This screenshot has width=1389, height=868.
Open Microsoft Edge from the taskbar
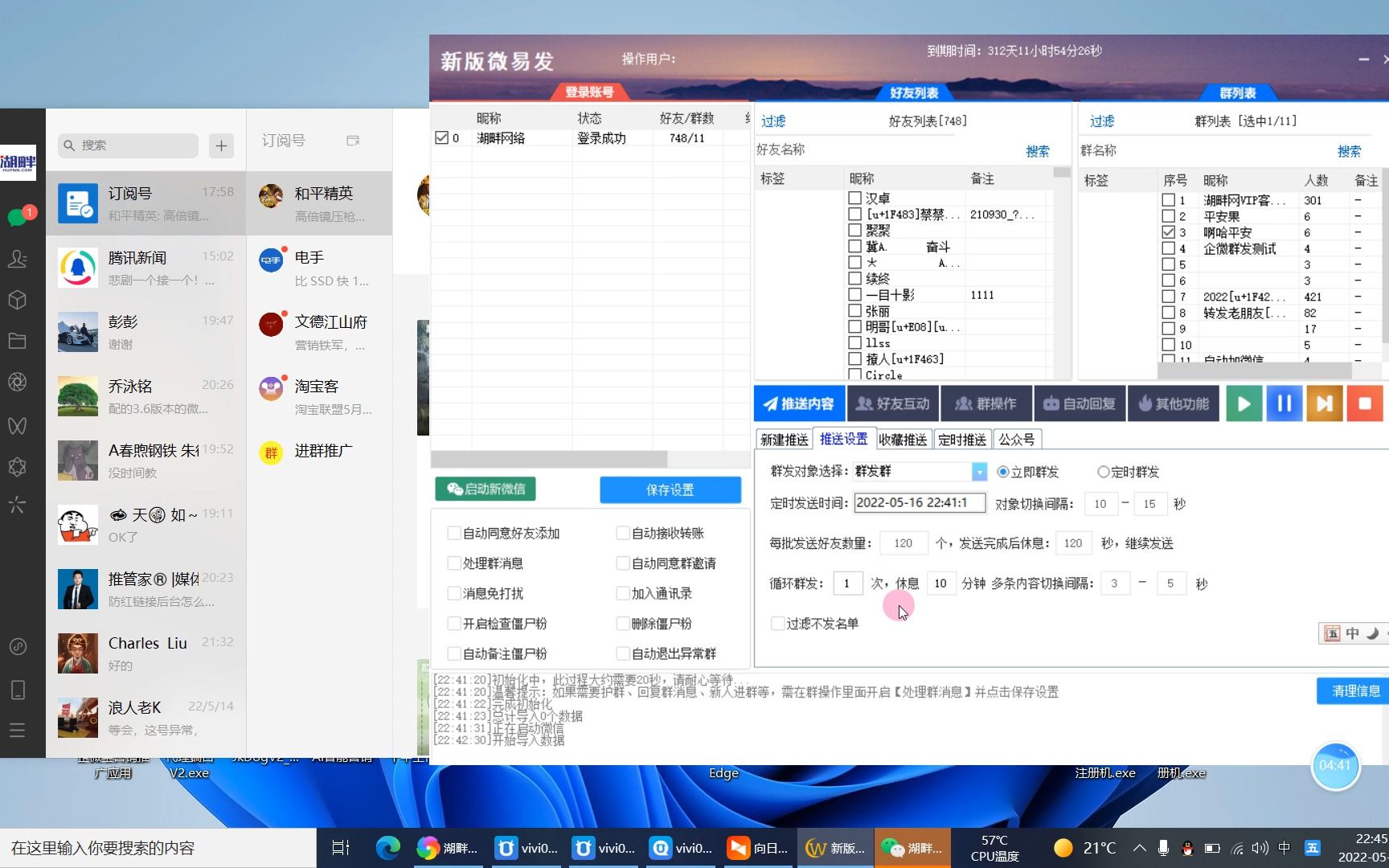pyautogui.click(x=388, y=848)
